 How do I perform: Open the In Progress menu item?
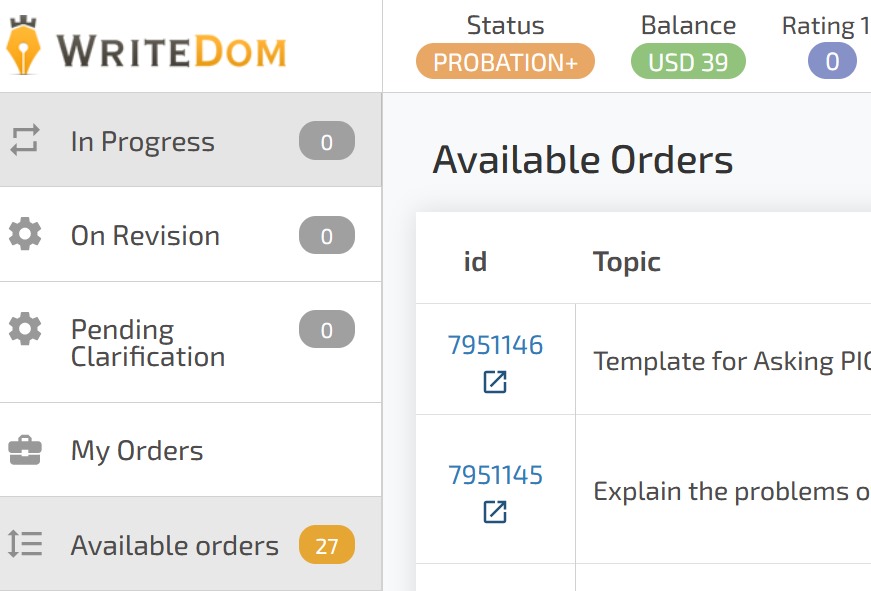[x=143, y=142]
